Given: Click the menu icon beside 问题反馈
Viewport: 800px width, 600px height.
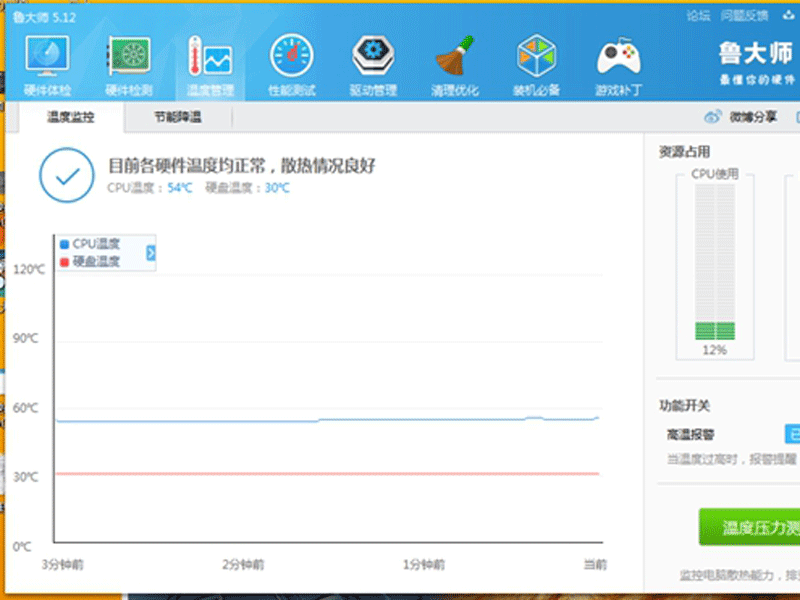Looking at the screenshot, I should coord(789,15).
